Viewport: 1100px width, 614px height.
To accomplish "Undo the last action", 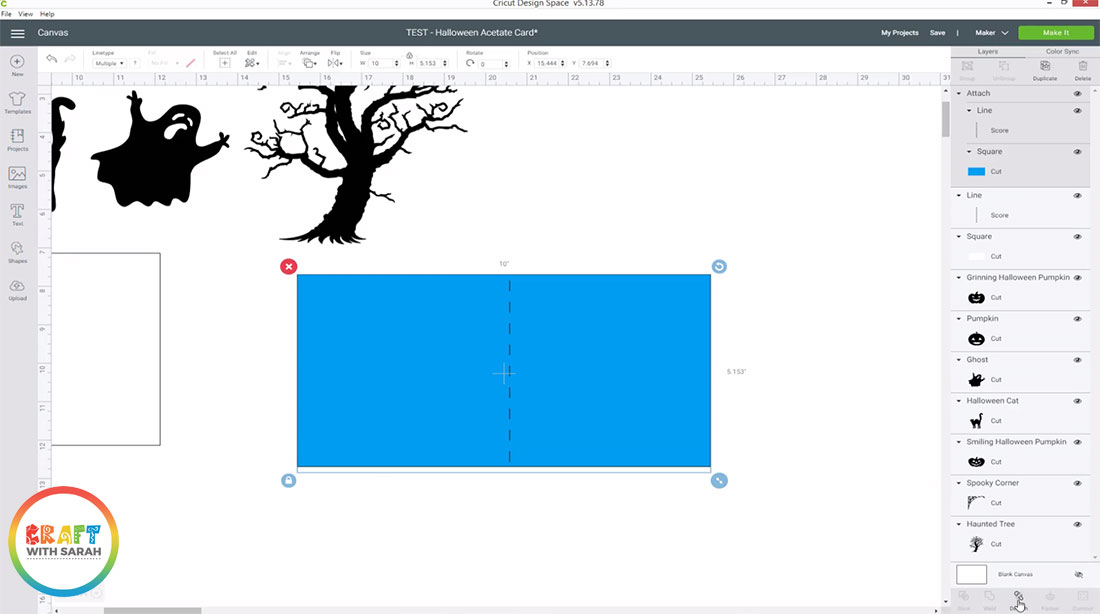I will coord(51,59).
